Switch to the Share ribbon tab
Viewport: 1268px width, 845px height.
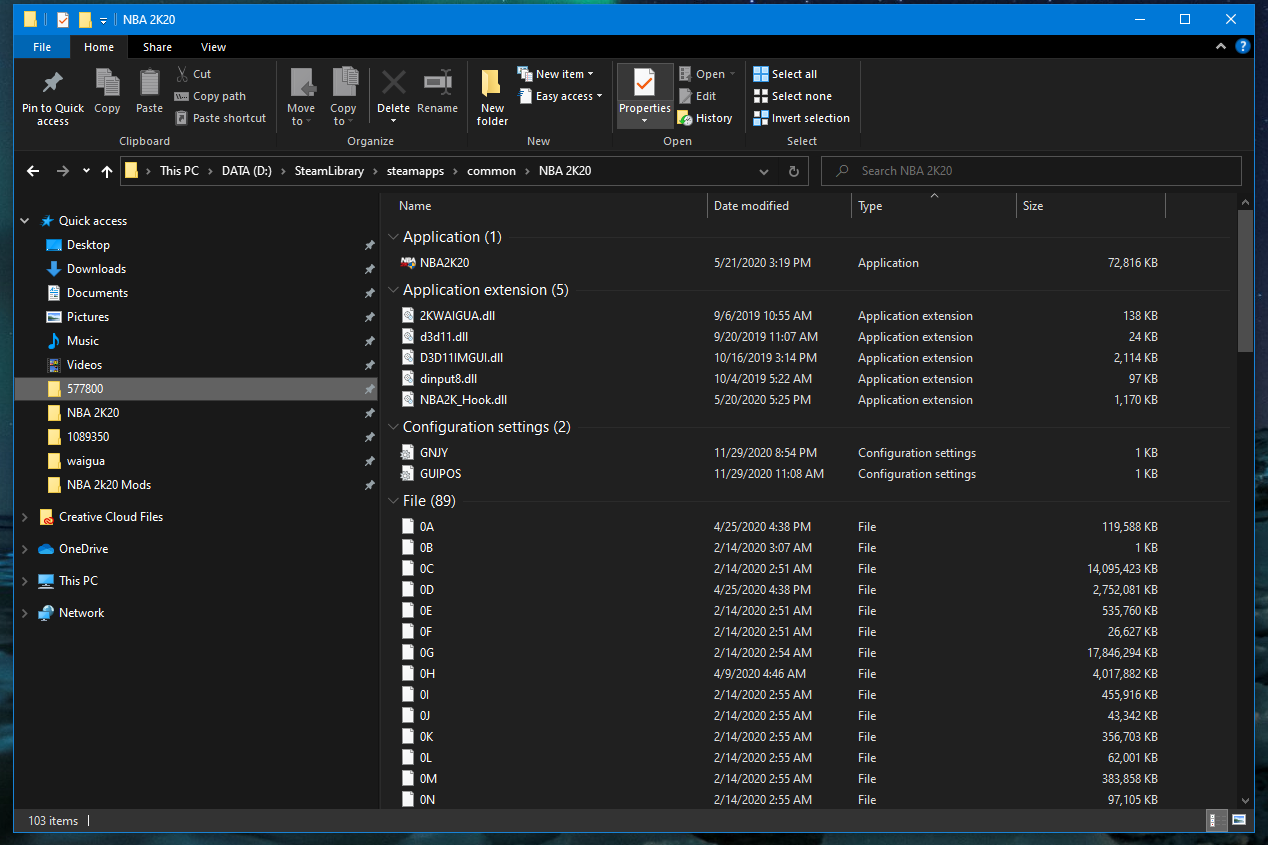(157, 47)
